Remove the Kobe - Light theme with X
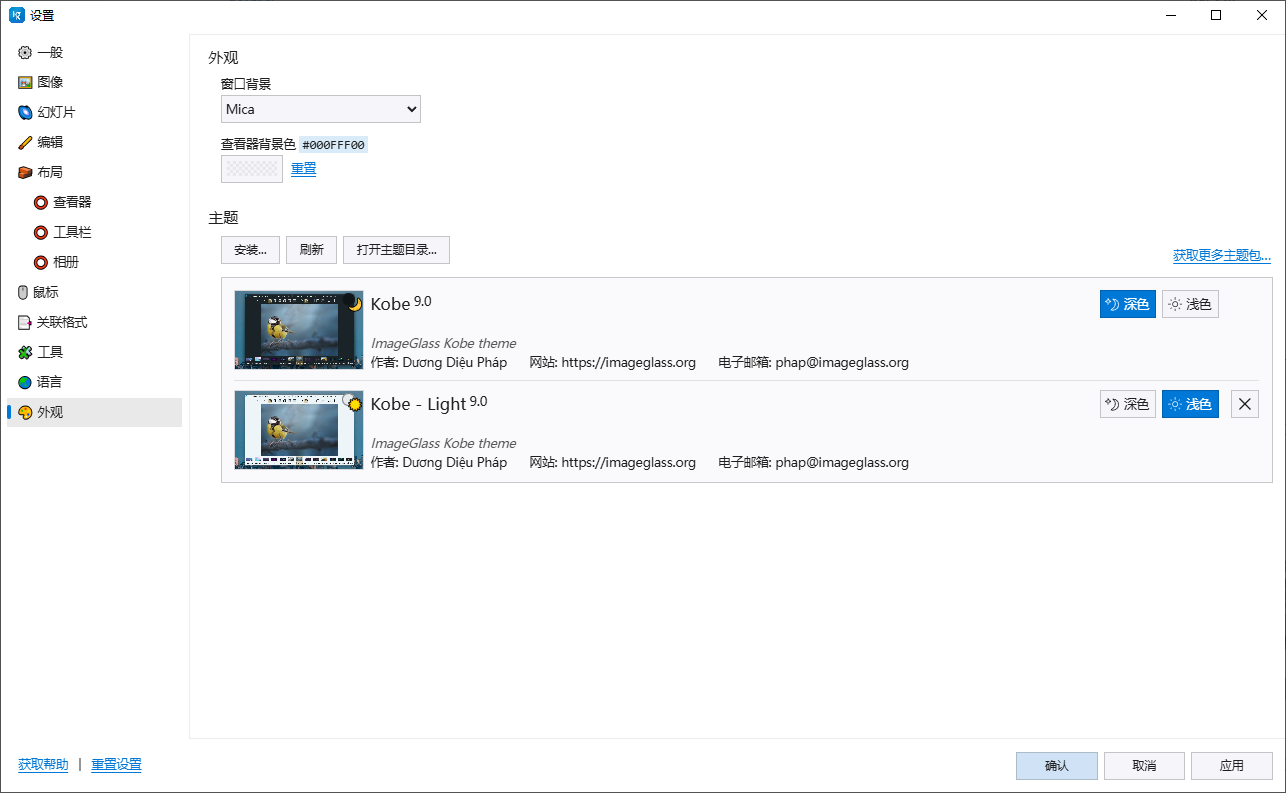 pos(1245,404)
